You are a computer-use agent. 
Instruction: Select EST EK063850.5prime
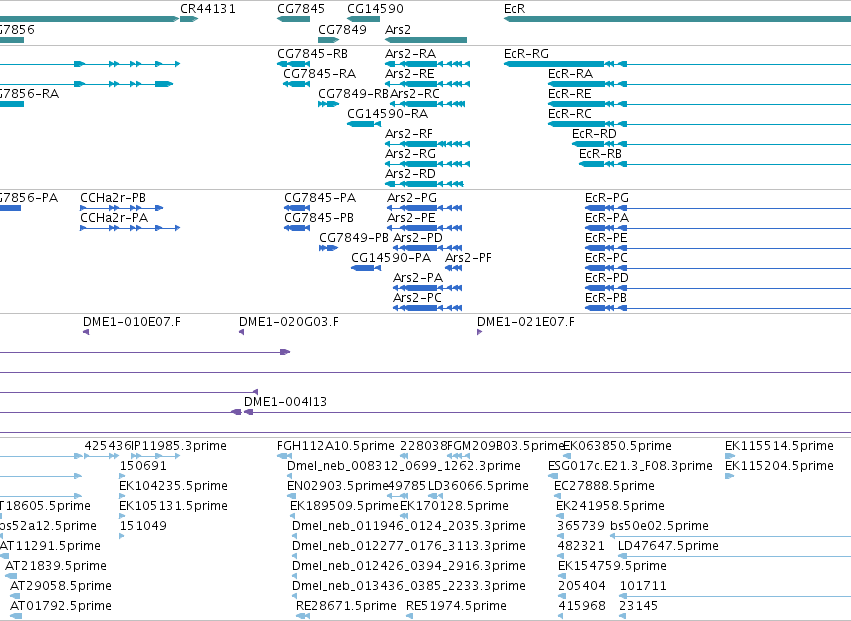[x=618, y=446]
